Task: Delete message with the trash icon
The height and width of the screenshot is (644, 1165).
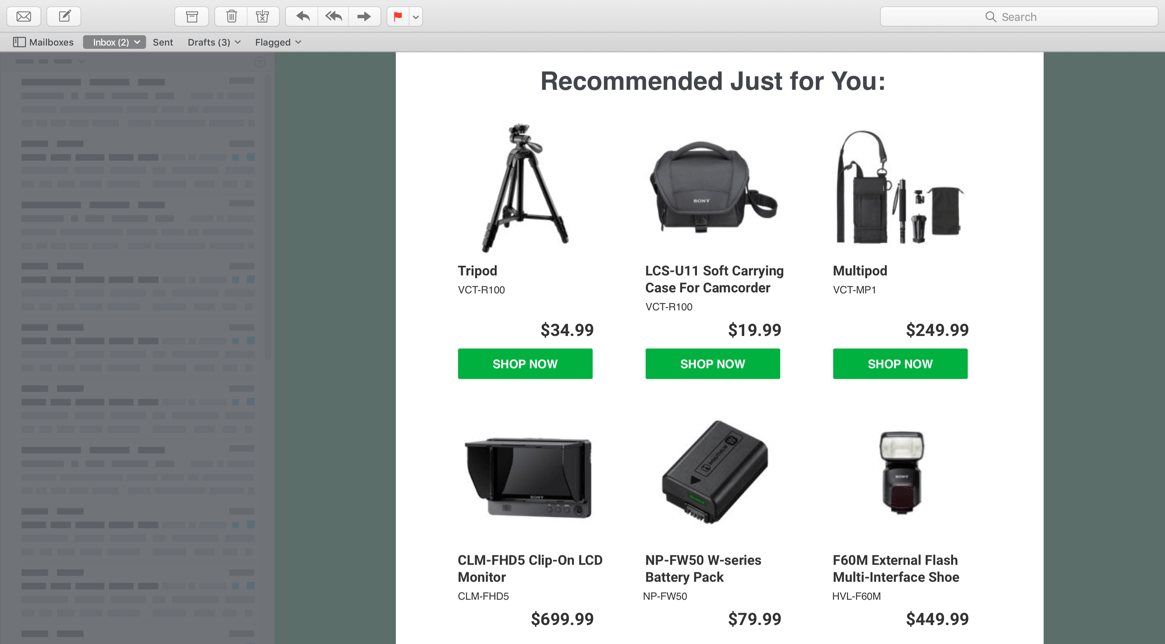Action: (x=231, y=16)
